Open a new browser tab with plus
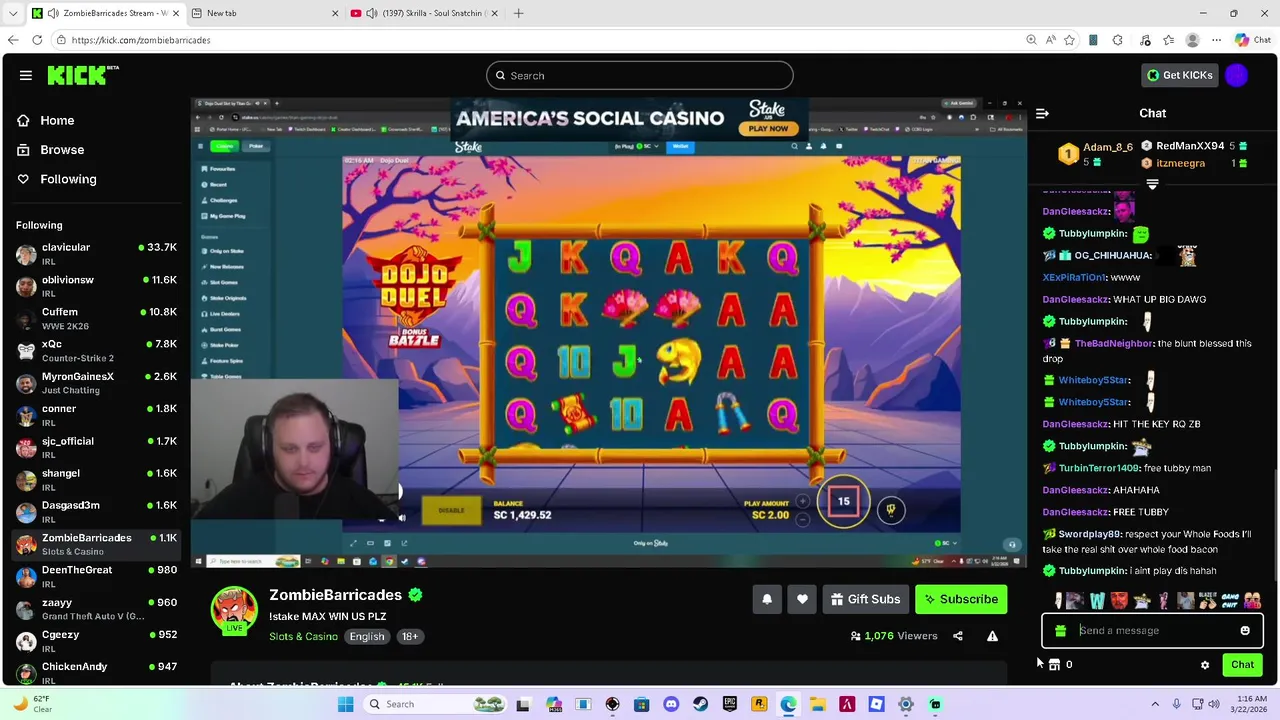This screenshot has width=1280, height=720. point(518,13)
